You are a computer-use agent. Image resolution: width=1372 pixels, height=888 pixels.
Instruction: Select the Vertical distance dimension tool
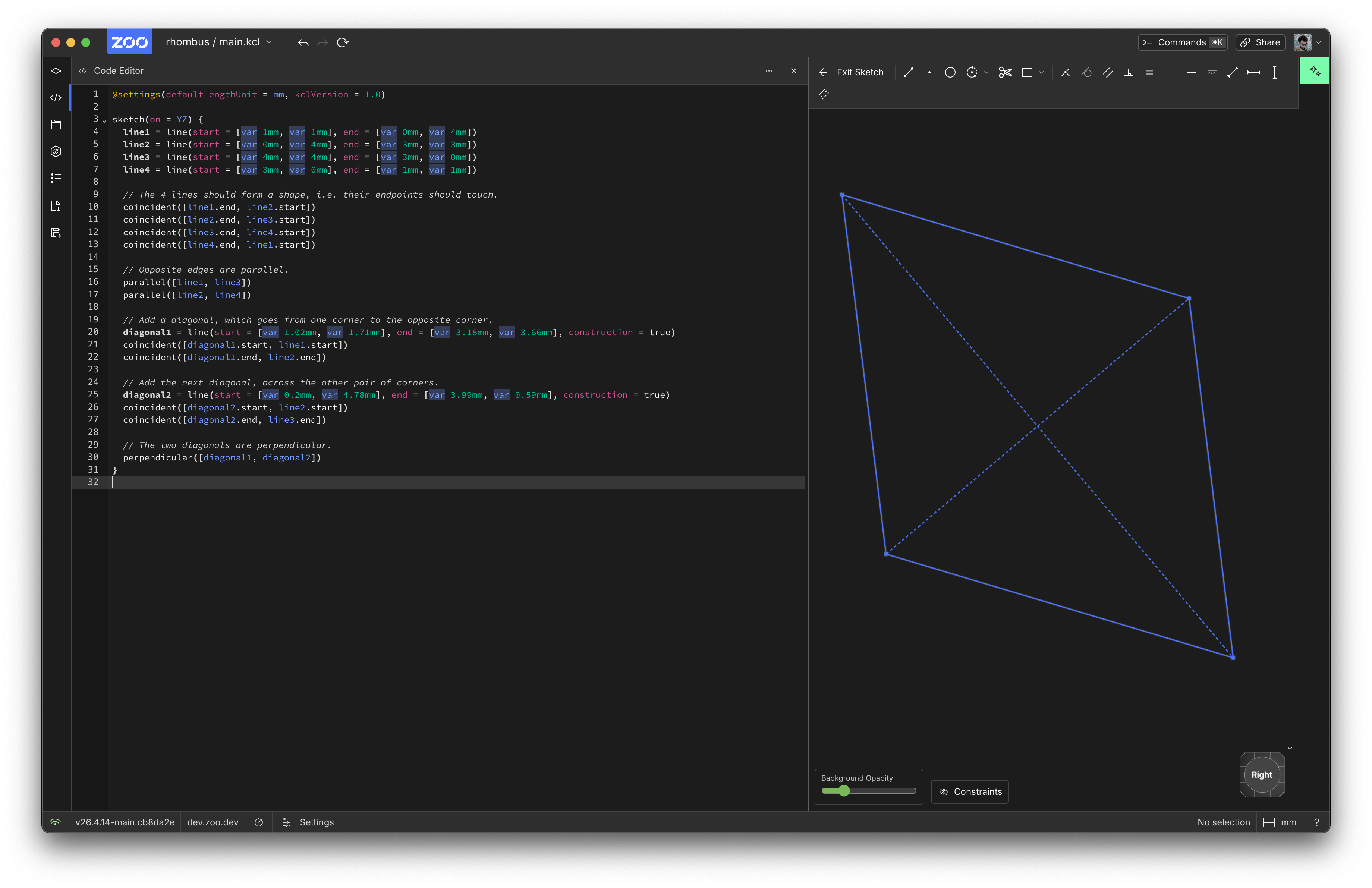pyautogui.click(x=1275, y=72)
